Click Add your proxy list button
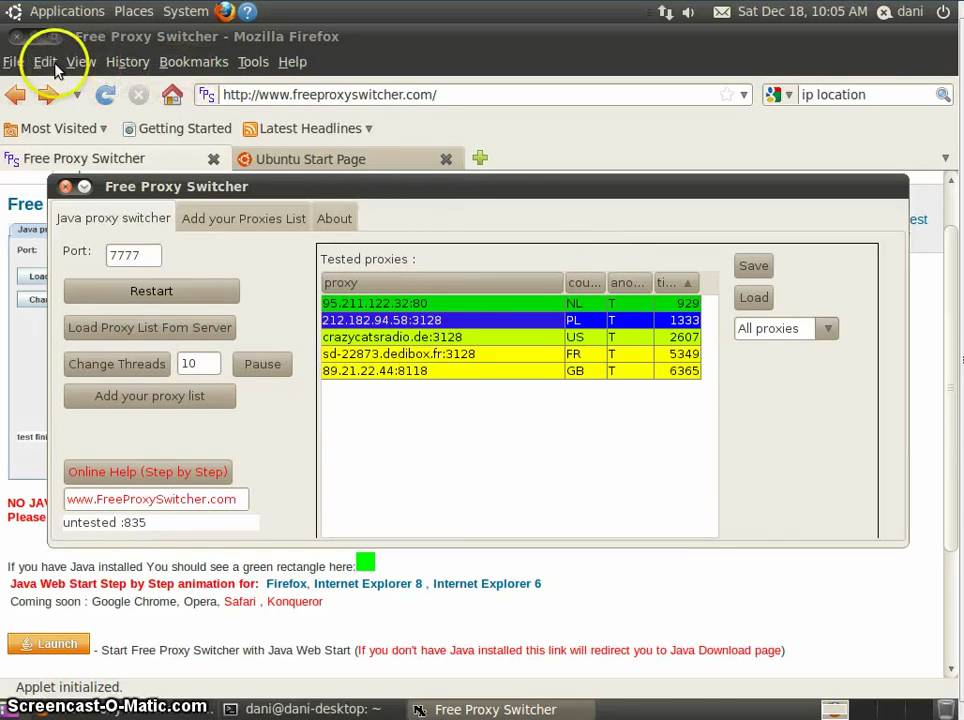 pyautogui.click(x=149, y=396)
